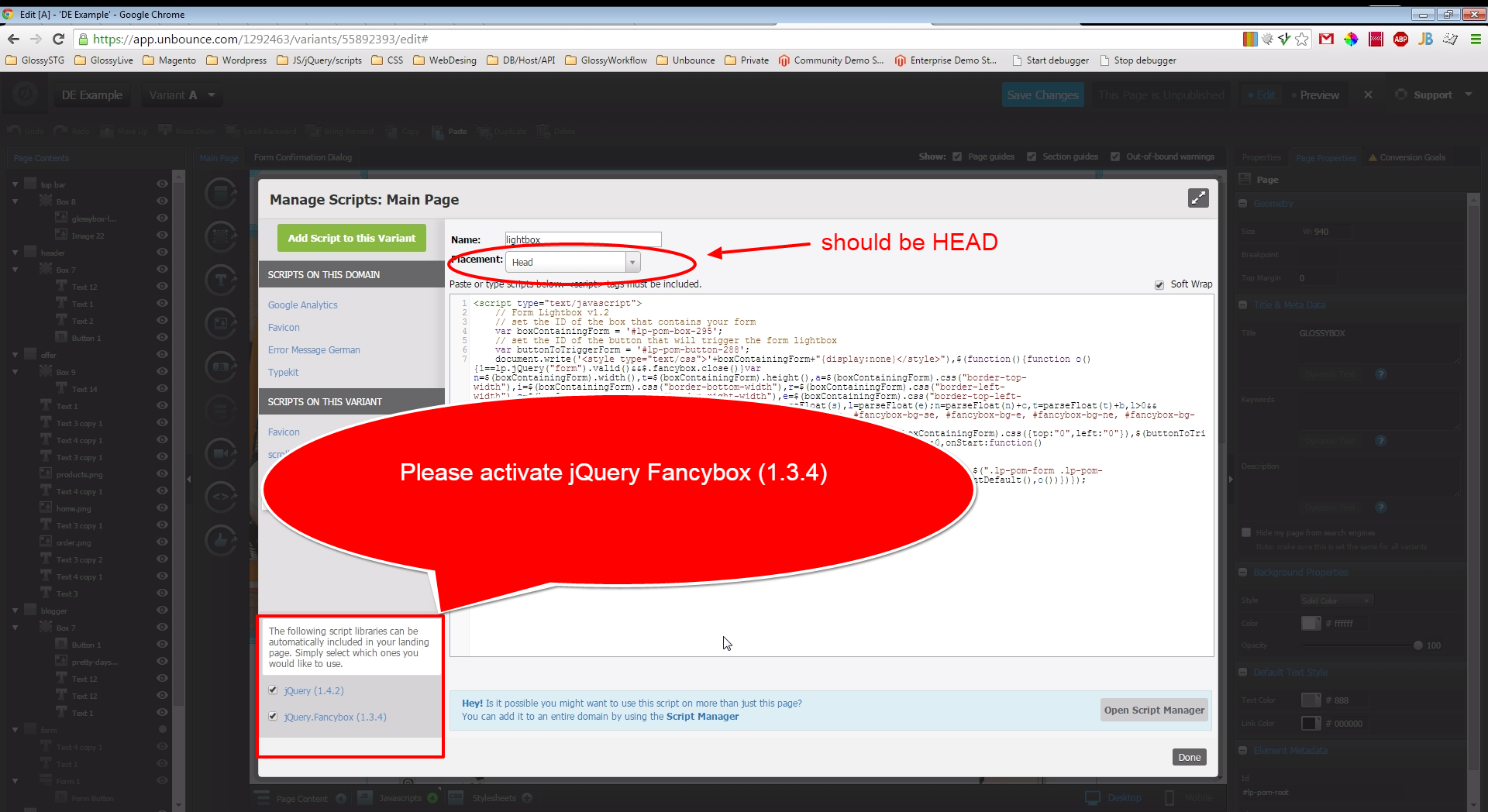Click the Delete toolbar icon
This screenshot has height=812, width=1488.
click(543, 131)
